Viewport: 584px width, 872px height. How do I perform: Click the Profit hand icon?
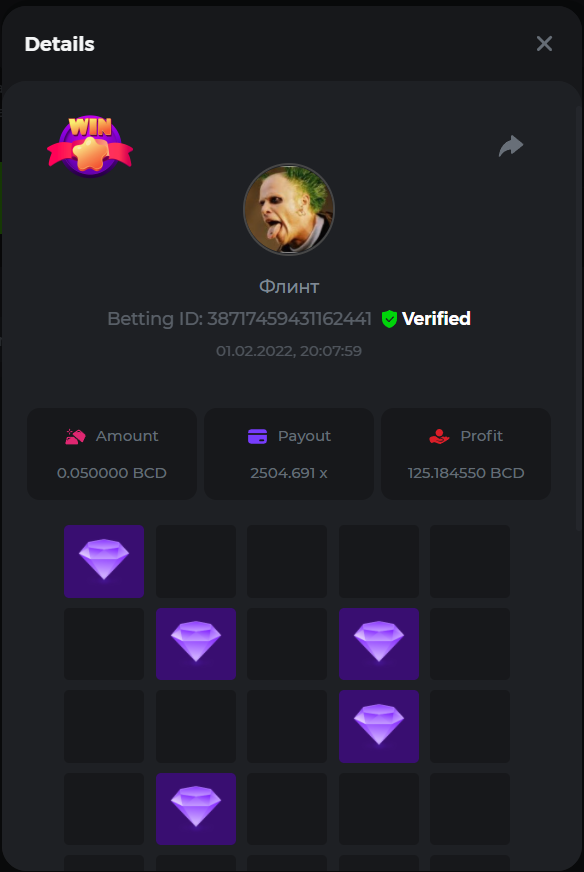coord(439,437)
